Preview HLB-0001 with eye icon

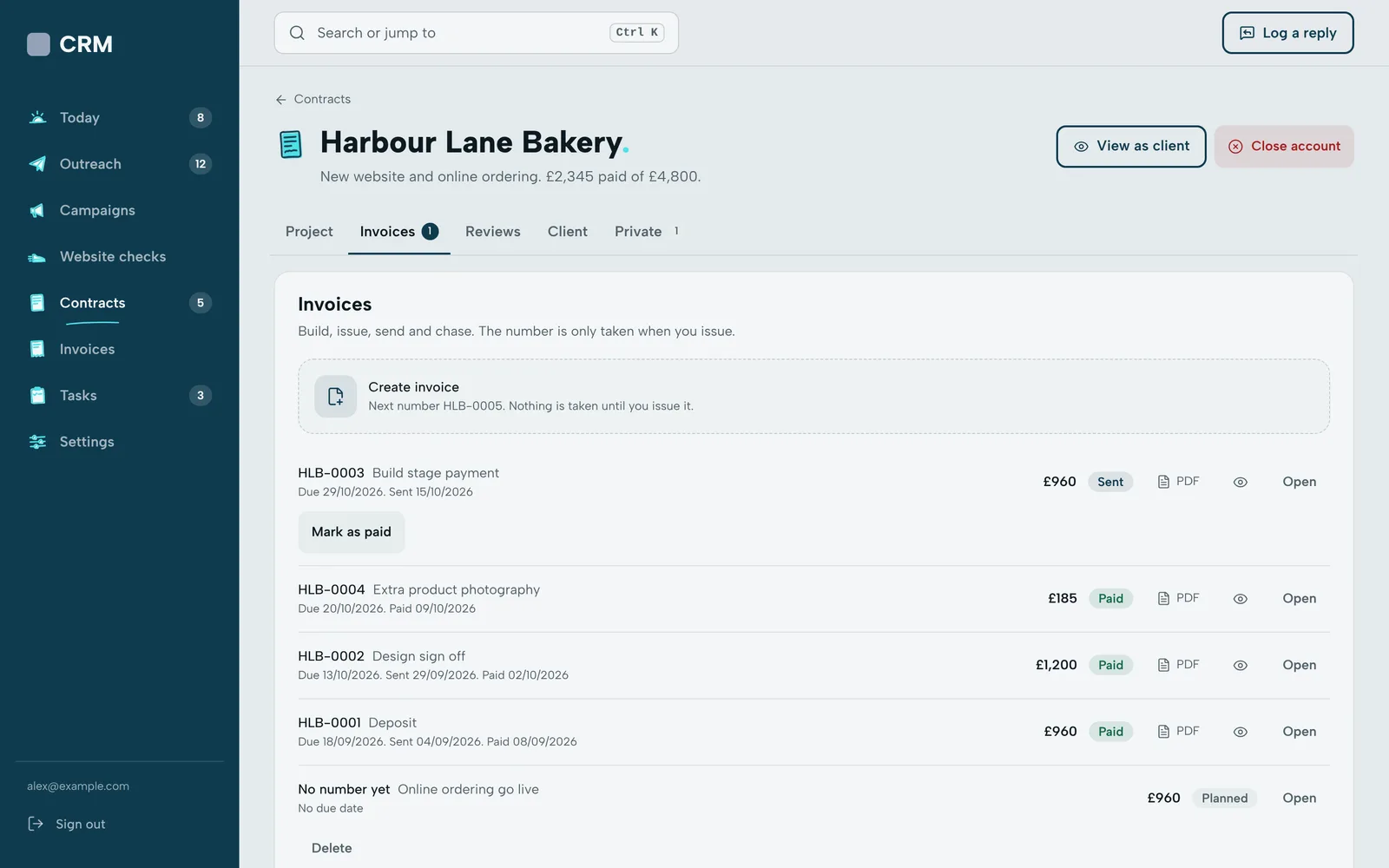point(1241,732)
